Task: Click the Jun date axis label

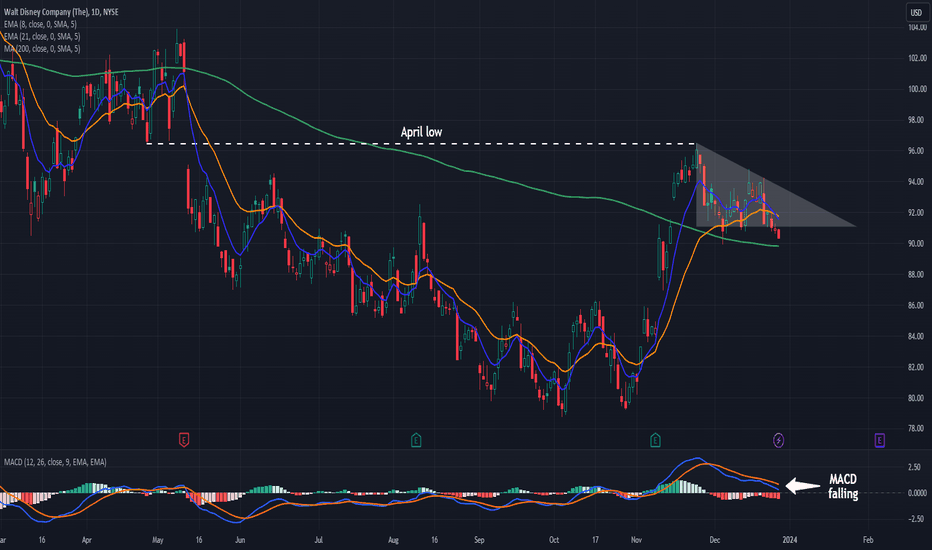Action: tap(240, 540)
